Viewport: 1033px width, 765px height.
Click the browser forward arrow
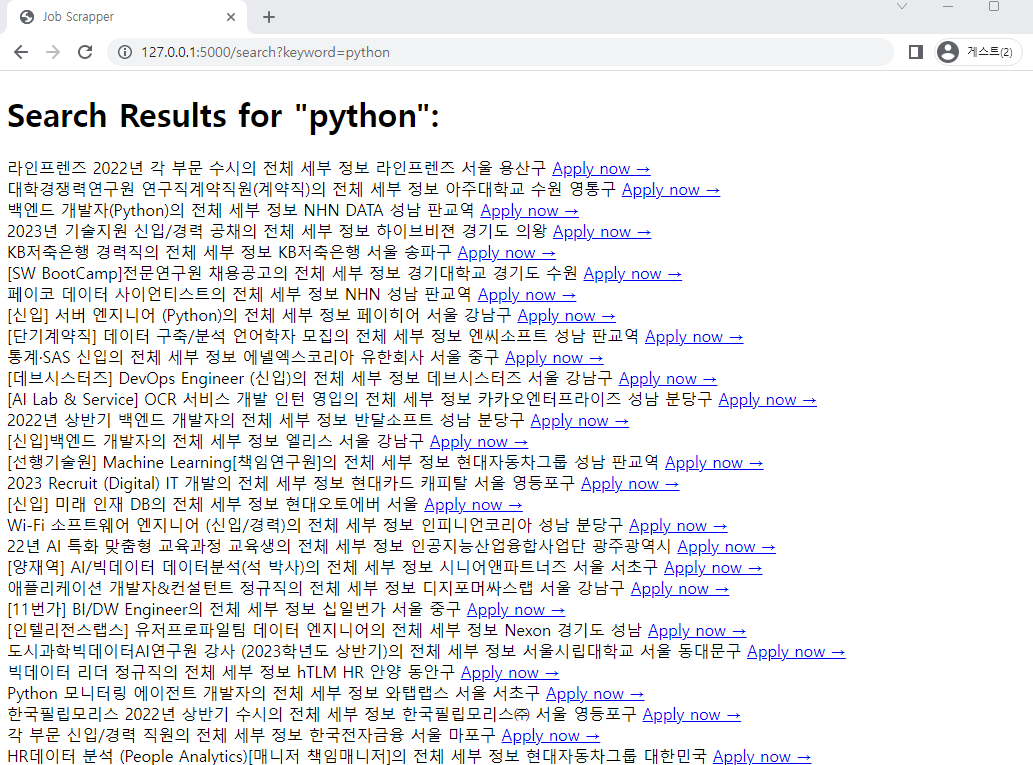point(53,52)
